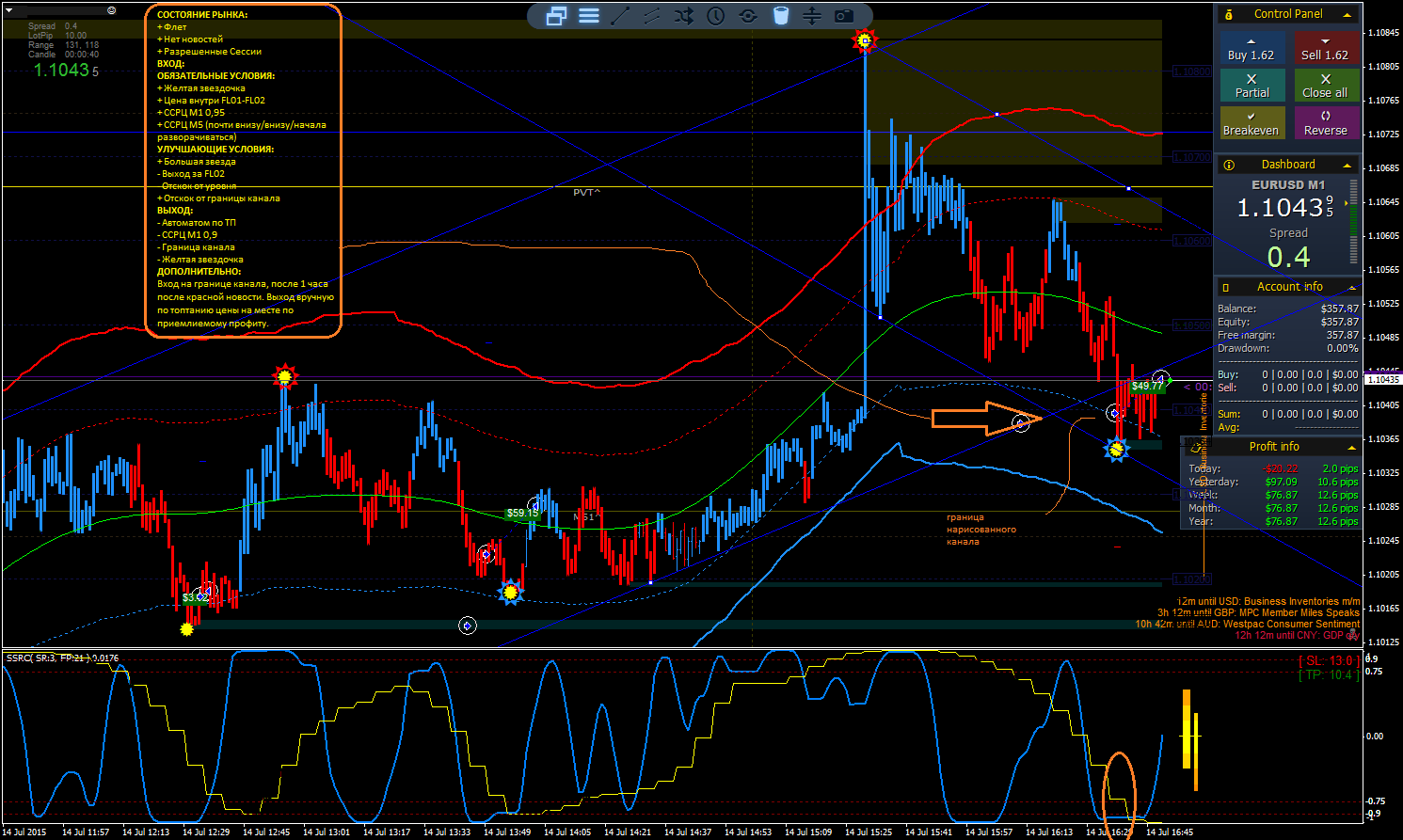This screenshot has width=1403, height=840.
Task: Click the USD Business Inventories news line
Action: (1268, 601)
